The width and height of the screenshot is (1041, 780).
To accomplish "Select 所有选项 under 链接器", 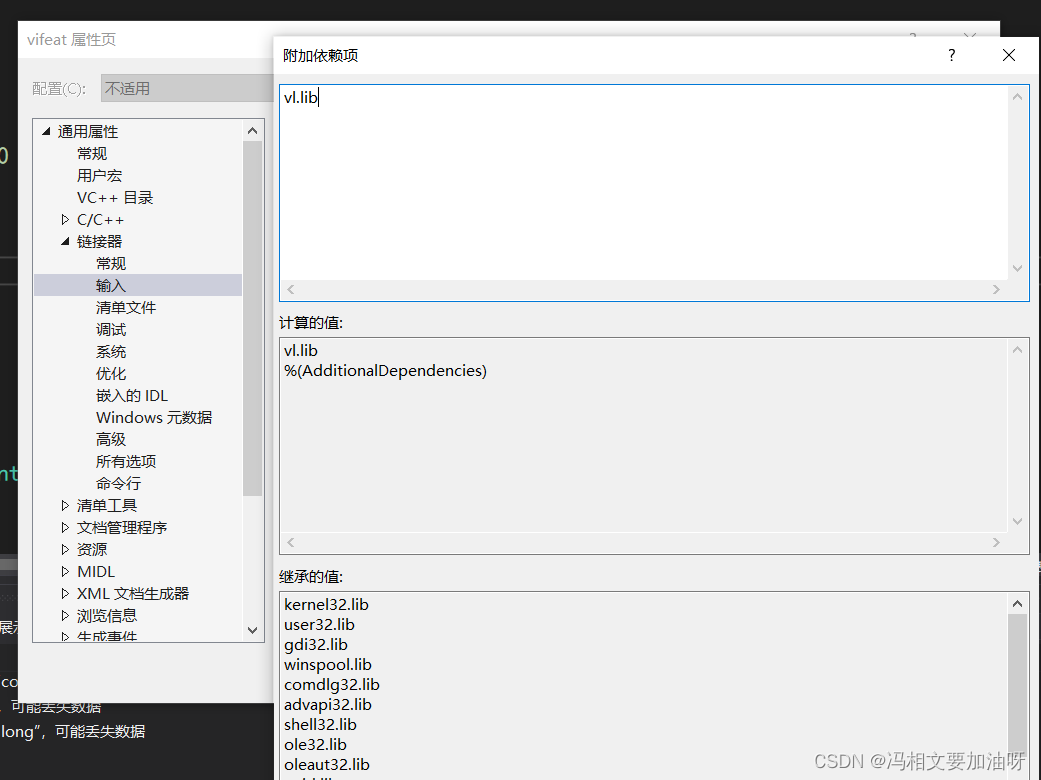I will [x=125, y=461].
